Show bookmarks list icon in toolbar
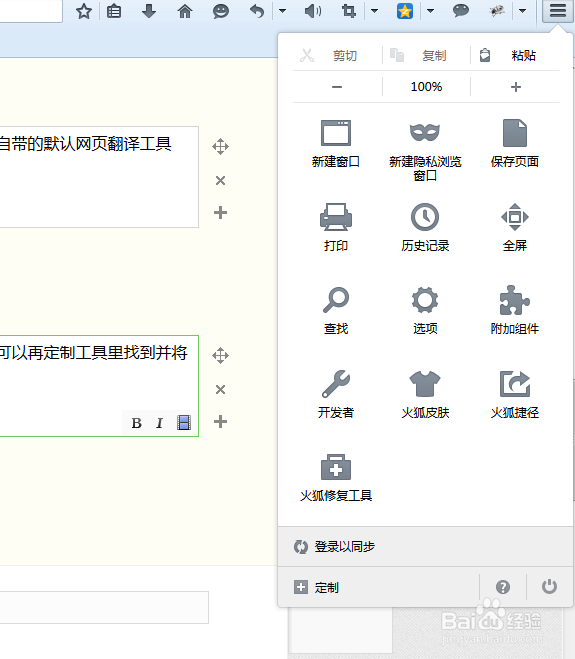 [114, 11]
